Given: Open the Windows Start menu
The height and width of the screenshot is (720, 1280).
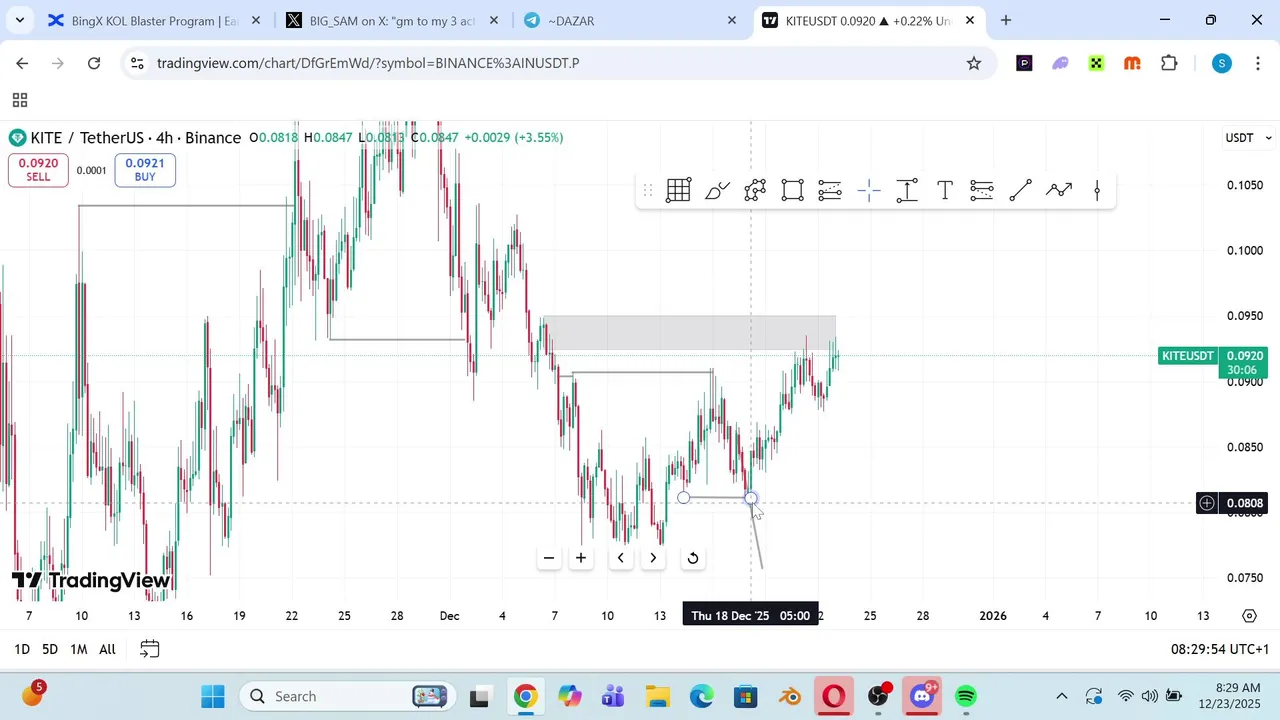Looking at the screenshot, I should pyautogui.click(x=213, y=696).
